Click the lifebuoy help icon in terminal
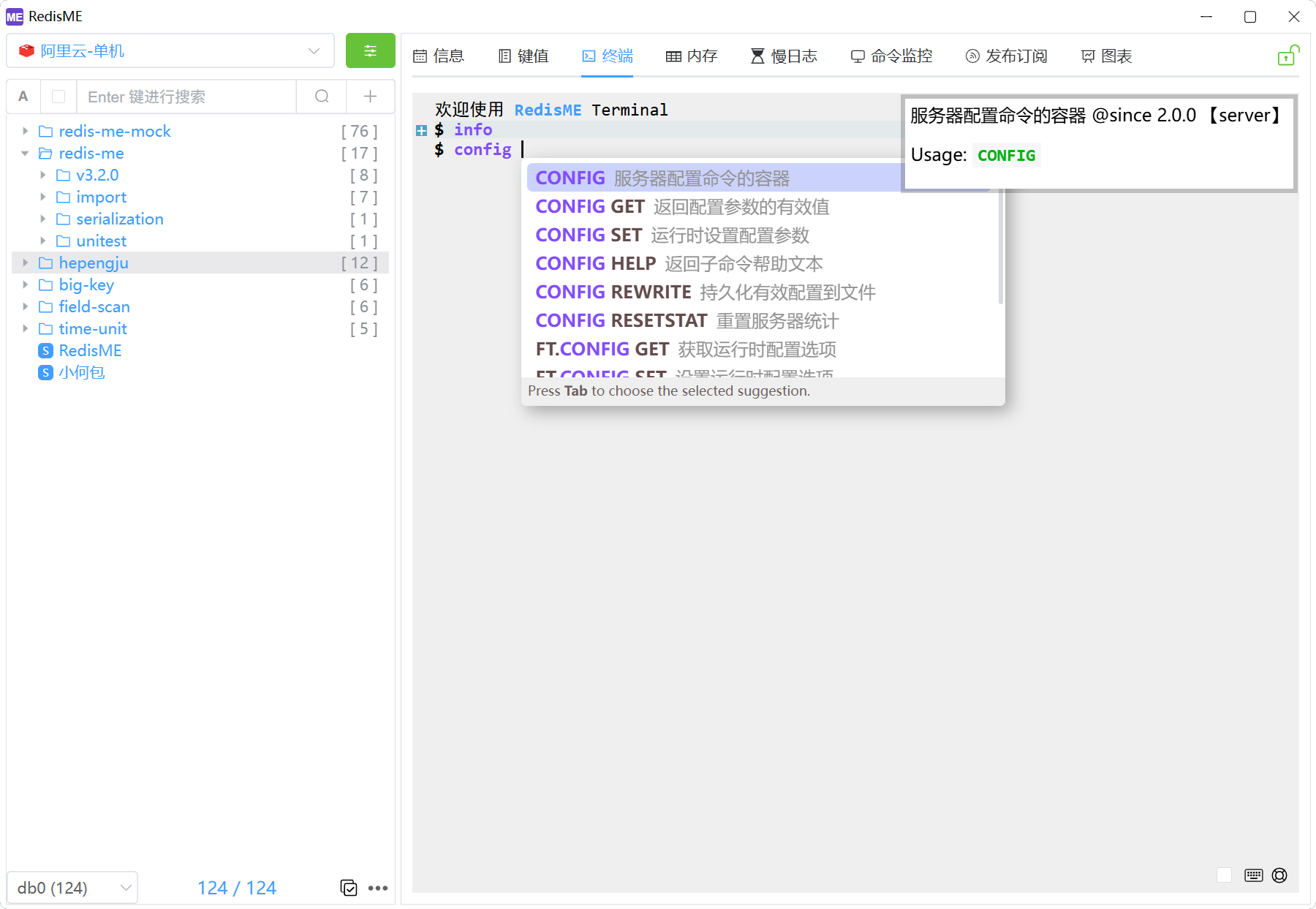This screenshot has height=909, width=1316. click(x=1279, y=875)
